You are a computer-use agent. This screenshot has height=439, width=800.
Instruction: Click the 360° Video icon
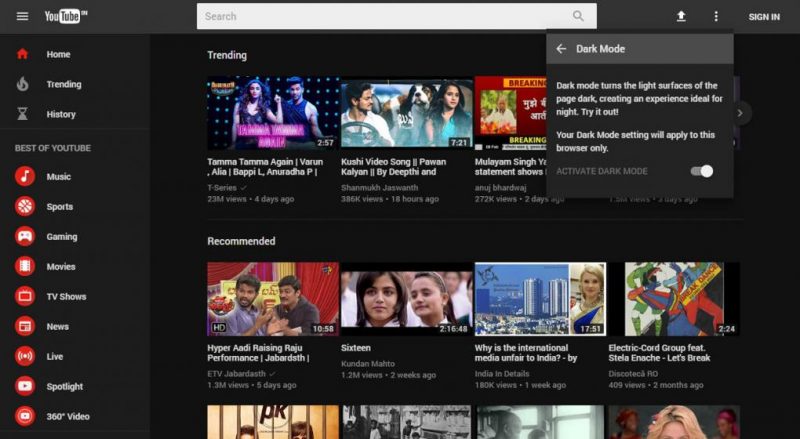coord(24,416)
